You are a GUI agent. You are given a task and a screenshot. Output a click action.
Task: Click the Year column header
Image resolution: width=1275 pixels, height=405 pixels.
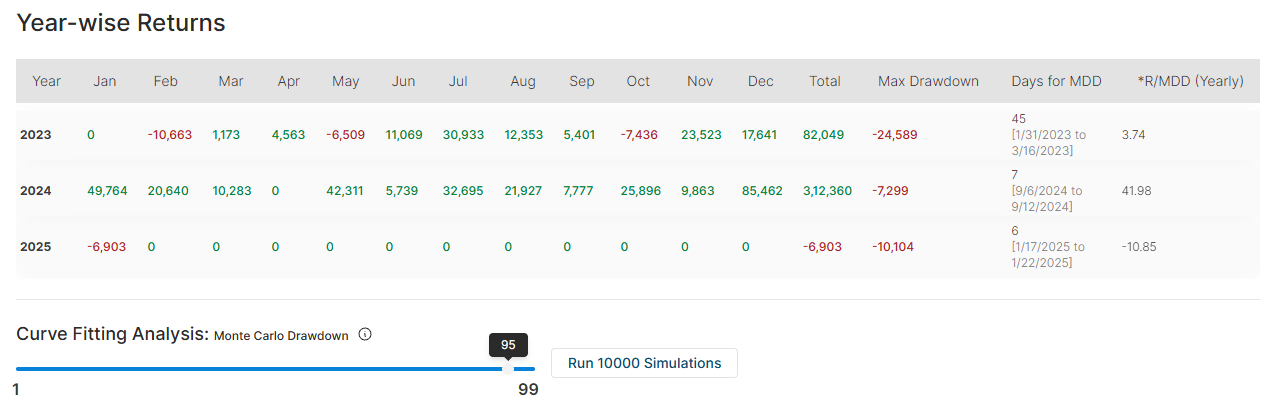tap(46, 81)
